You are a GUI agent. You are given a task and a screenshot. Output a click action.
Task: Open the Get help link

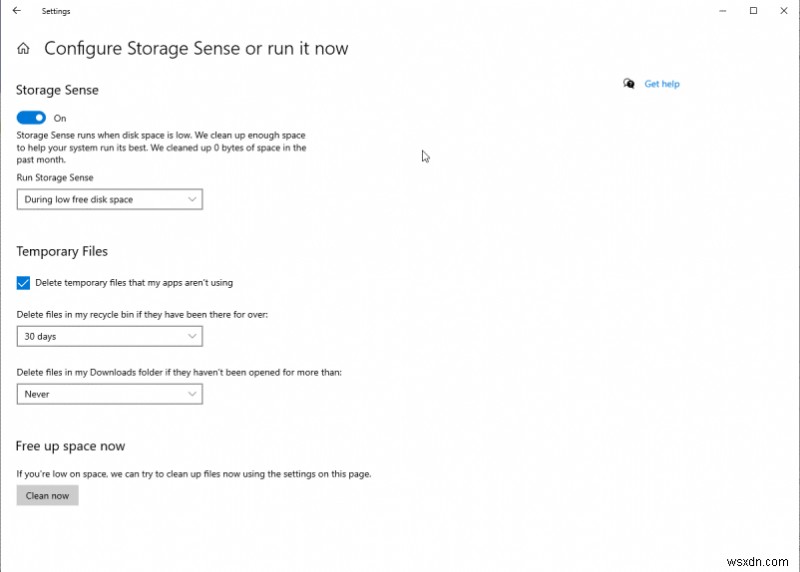coord(662,84)
